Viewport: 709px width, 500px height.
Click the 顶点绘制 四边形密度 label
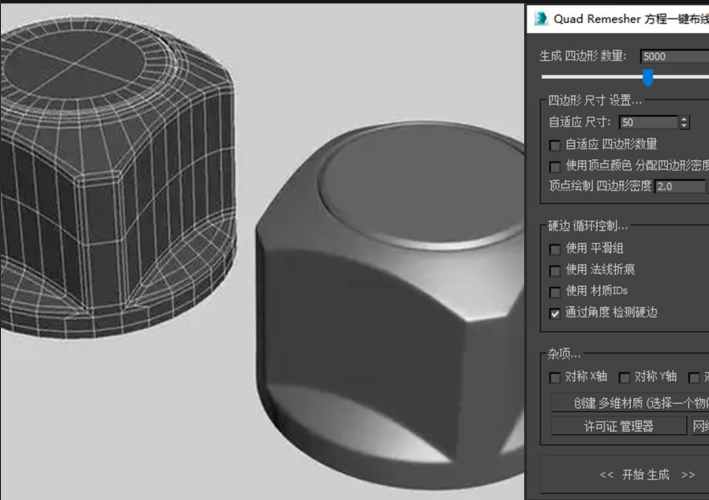point(600,186)
